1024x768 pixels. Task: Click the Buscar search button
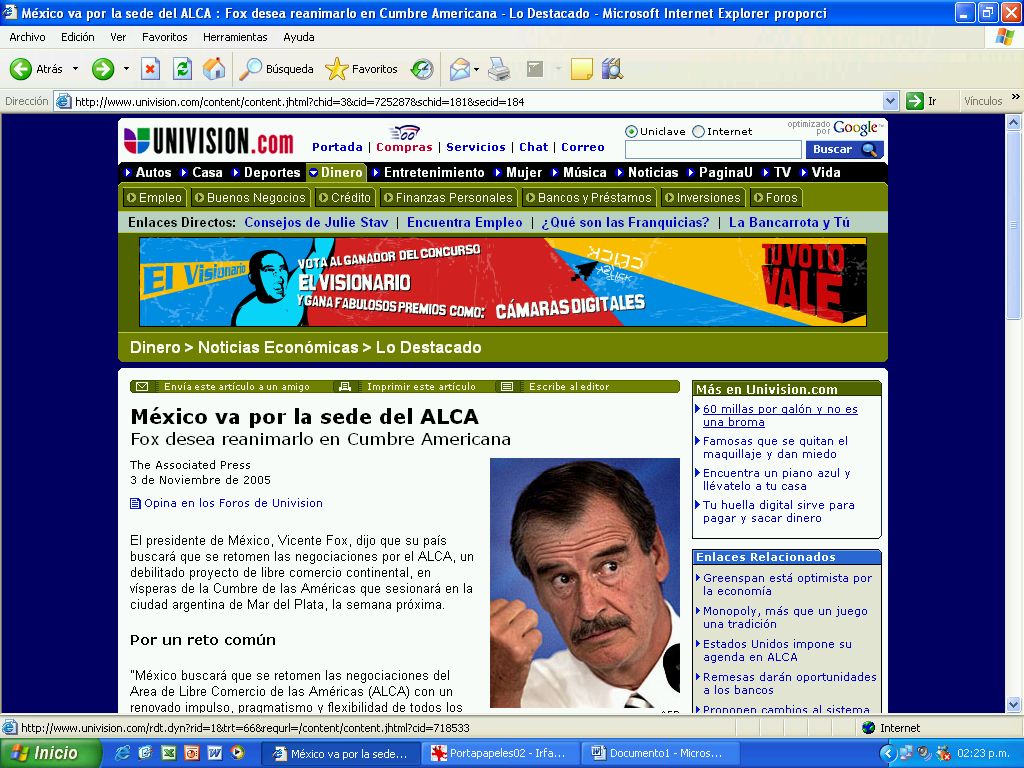[x=844, y=150]
